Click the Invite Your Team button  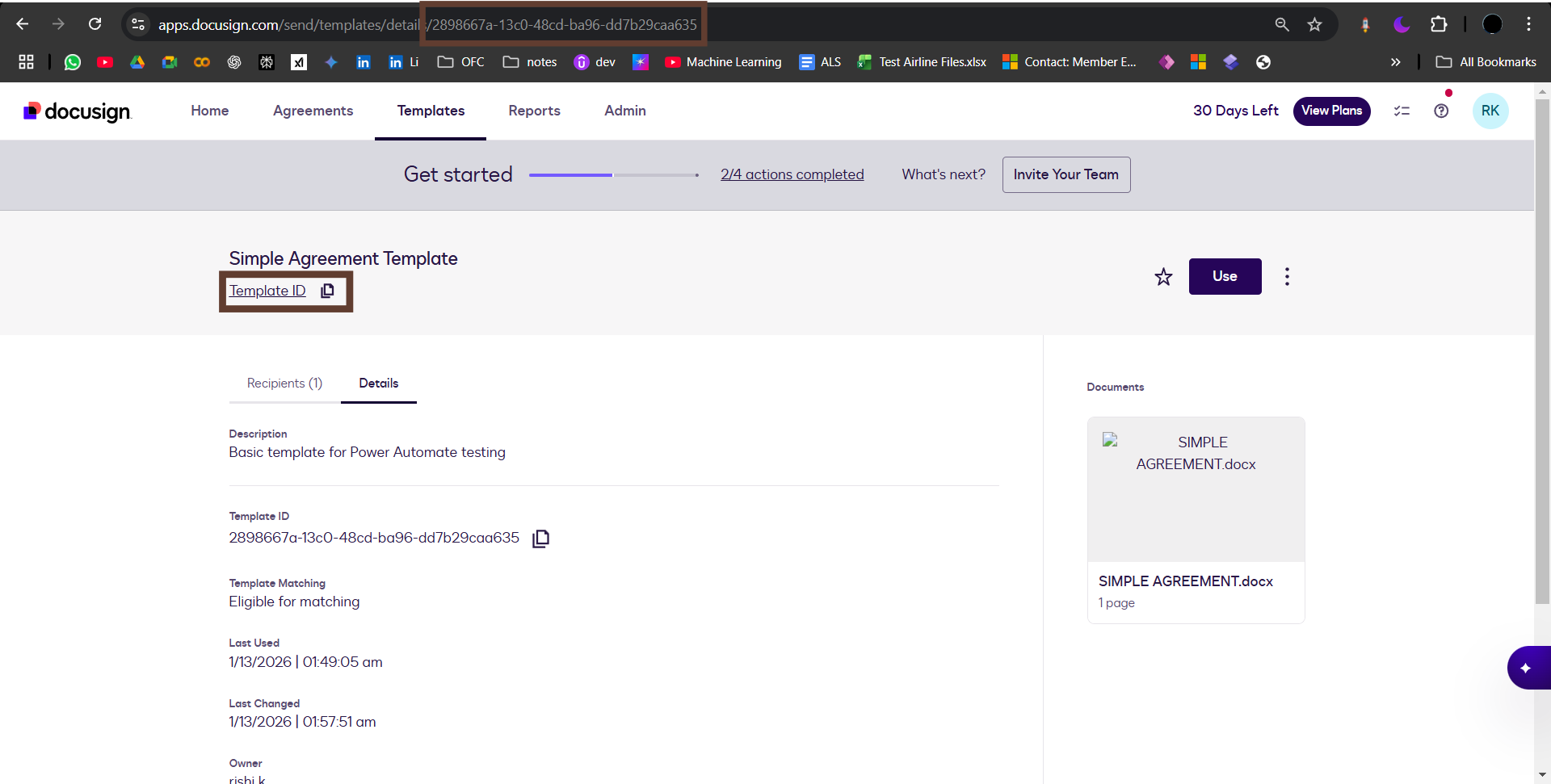1066,174
